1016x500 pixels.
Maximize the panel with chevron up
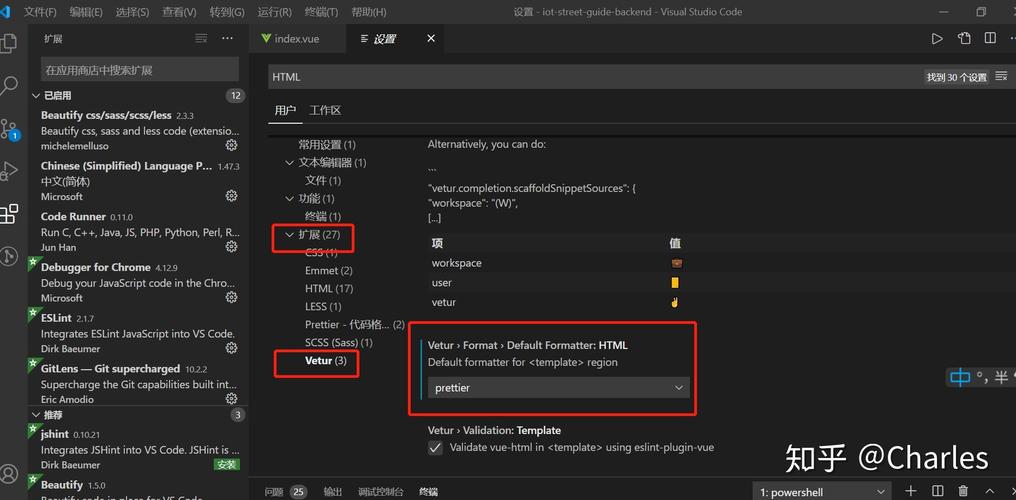[989, 491]
